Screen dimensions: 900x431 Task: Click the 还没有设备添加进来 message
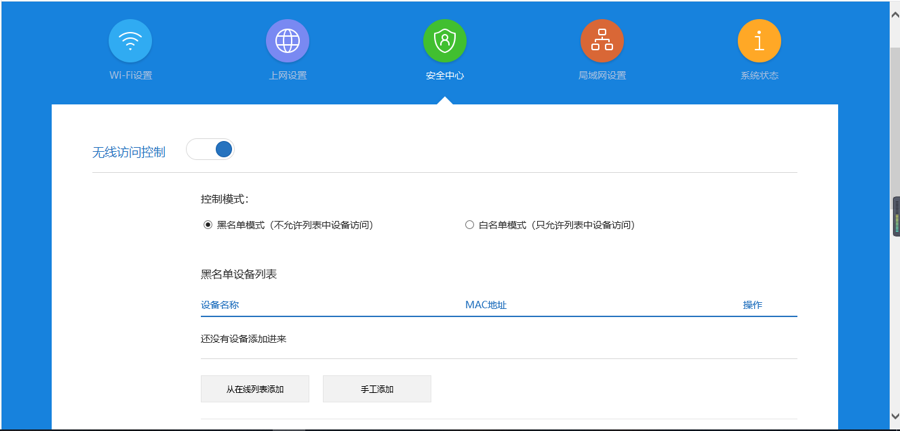coord(243,339)
